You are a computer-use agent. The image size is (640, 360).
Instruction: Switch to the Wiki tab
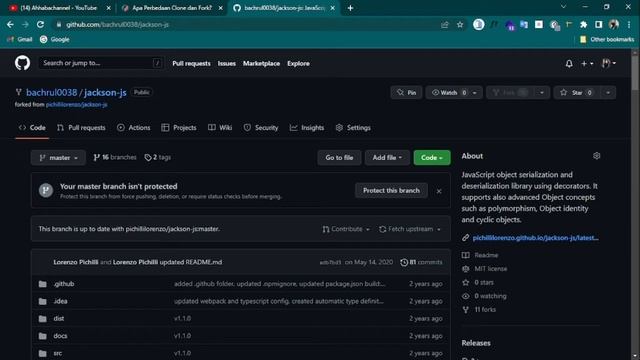[220, 128]
